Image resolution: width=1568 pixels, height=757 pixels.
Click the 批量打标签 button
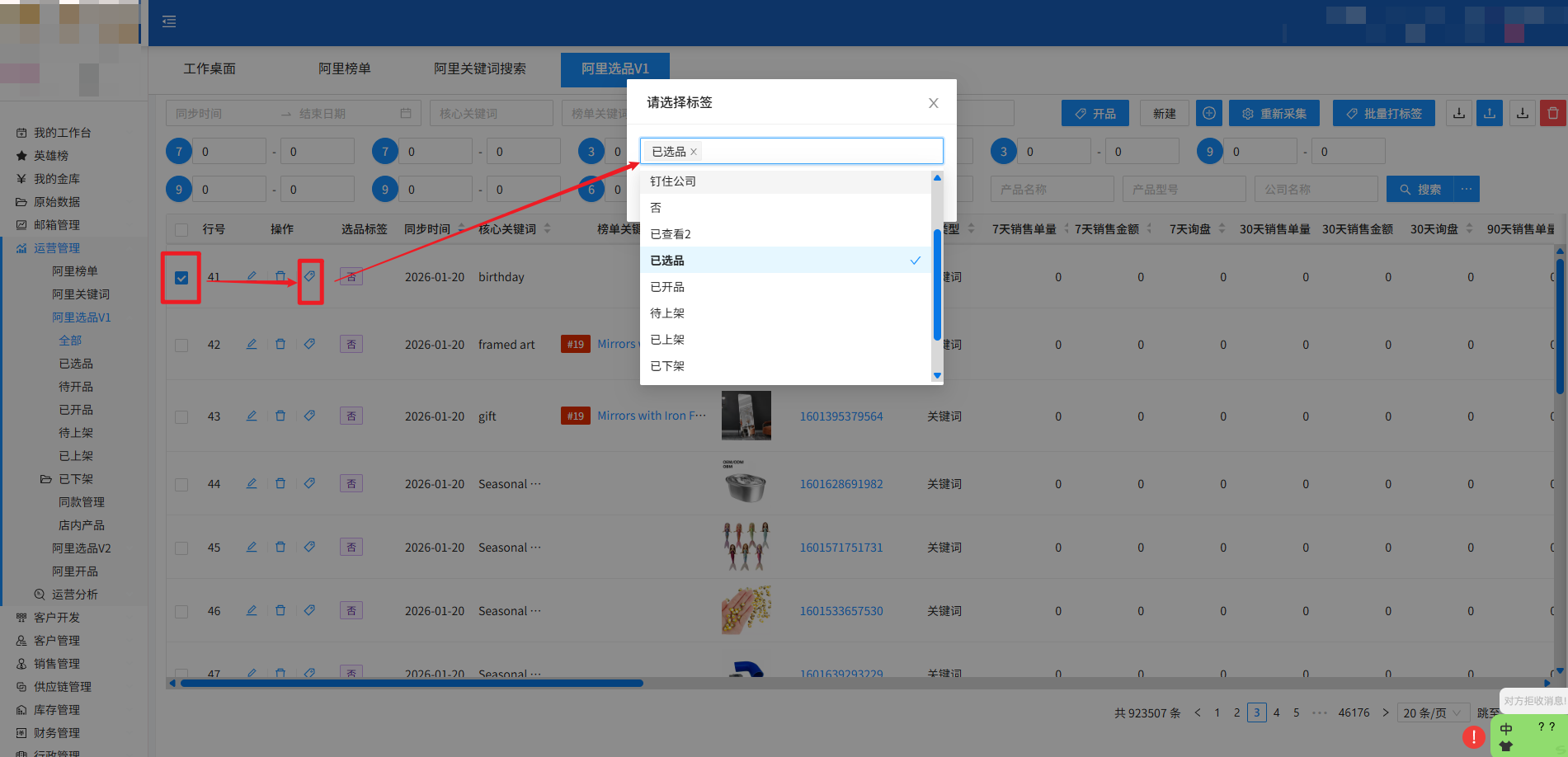1384,113
